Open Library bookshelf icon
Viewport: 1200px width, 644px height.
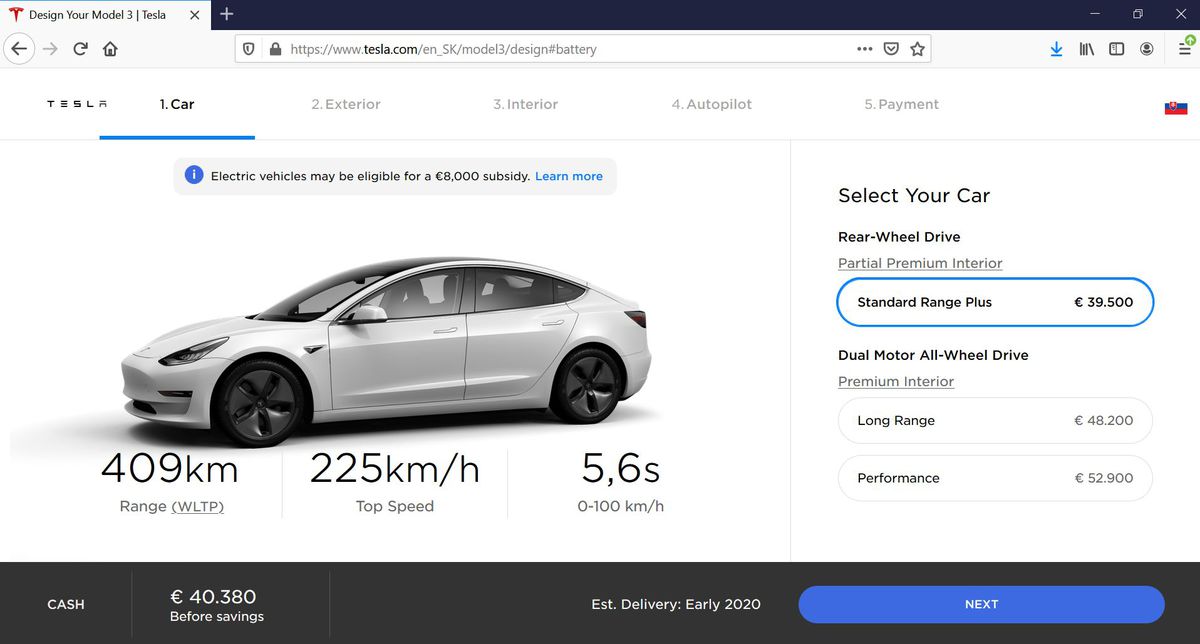tap(1087, 49)
